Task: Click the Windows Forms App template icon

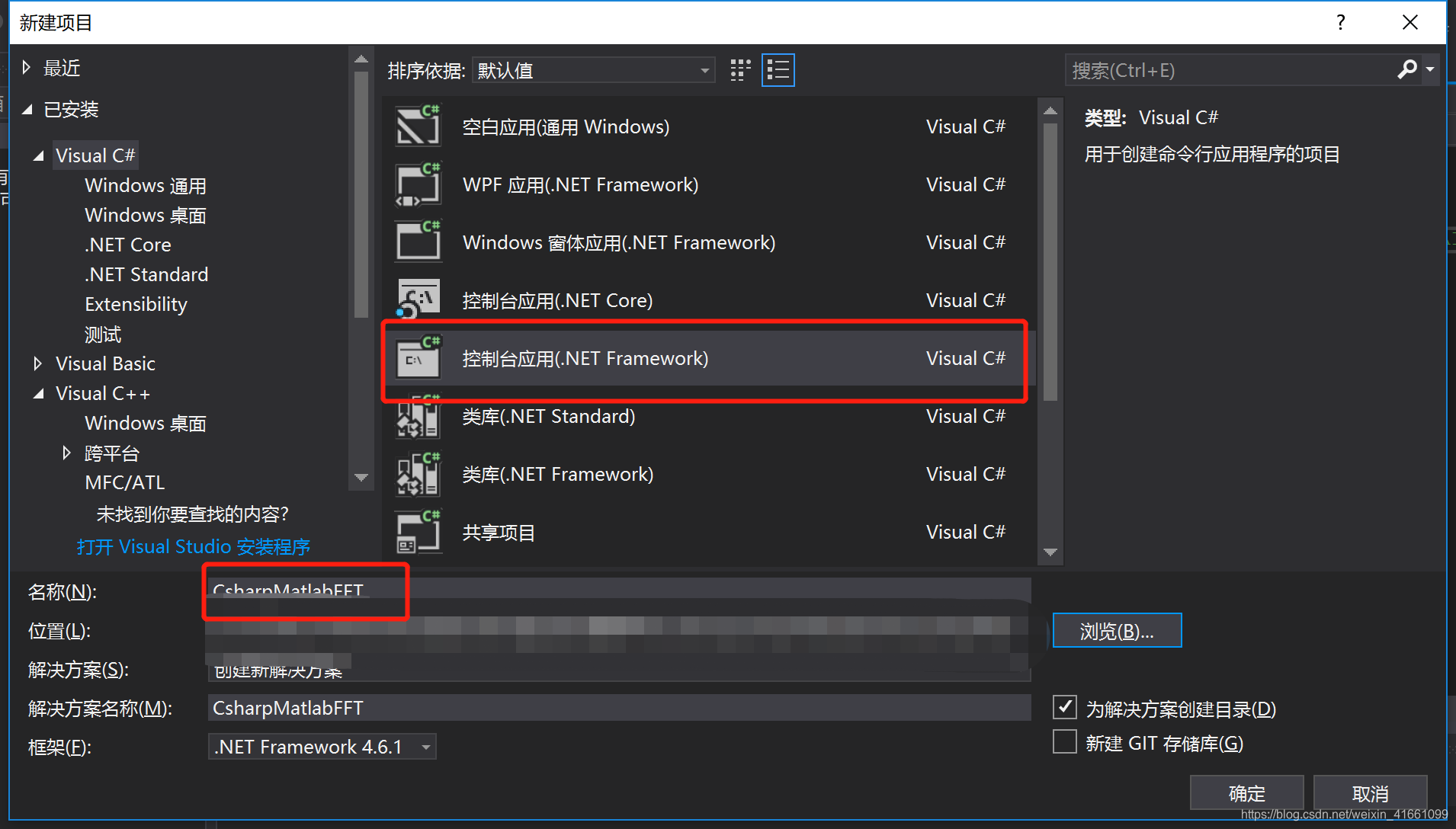Action: (419, 242)
